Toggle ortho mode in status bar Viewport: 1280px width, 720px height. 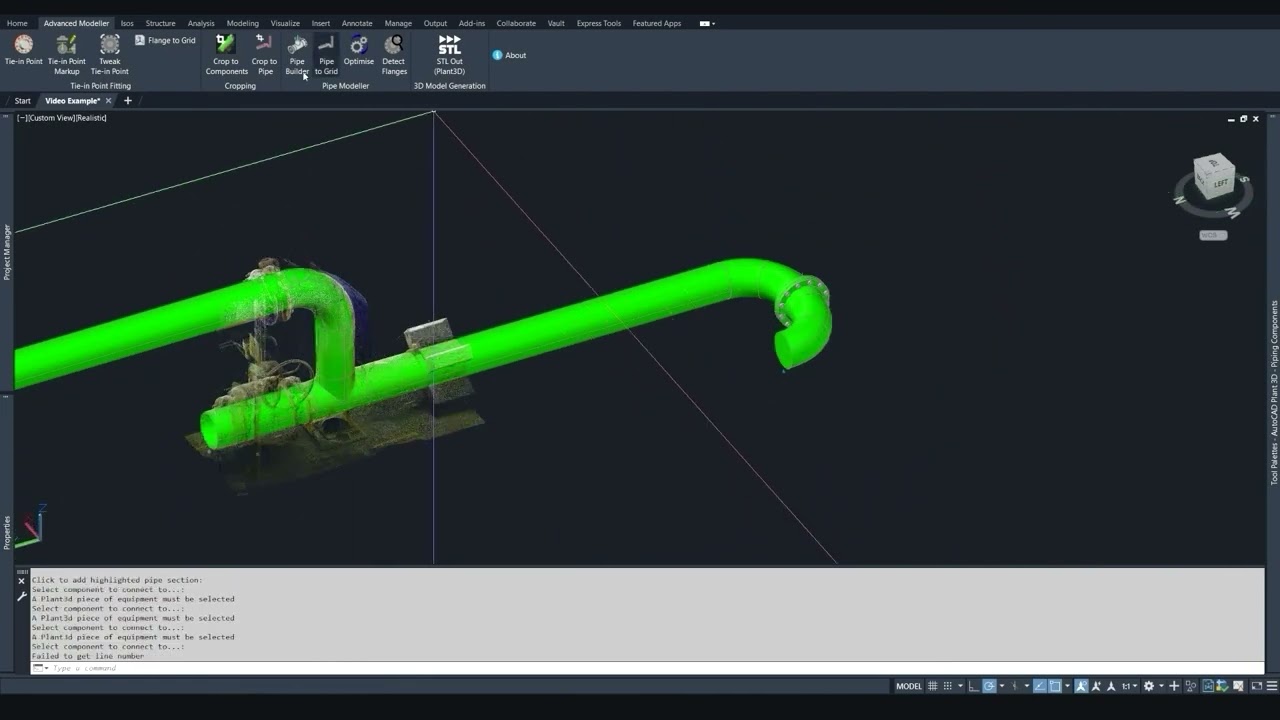tap(973, 686)
